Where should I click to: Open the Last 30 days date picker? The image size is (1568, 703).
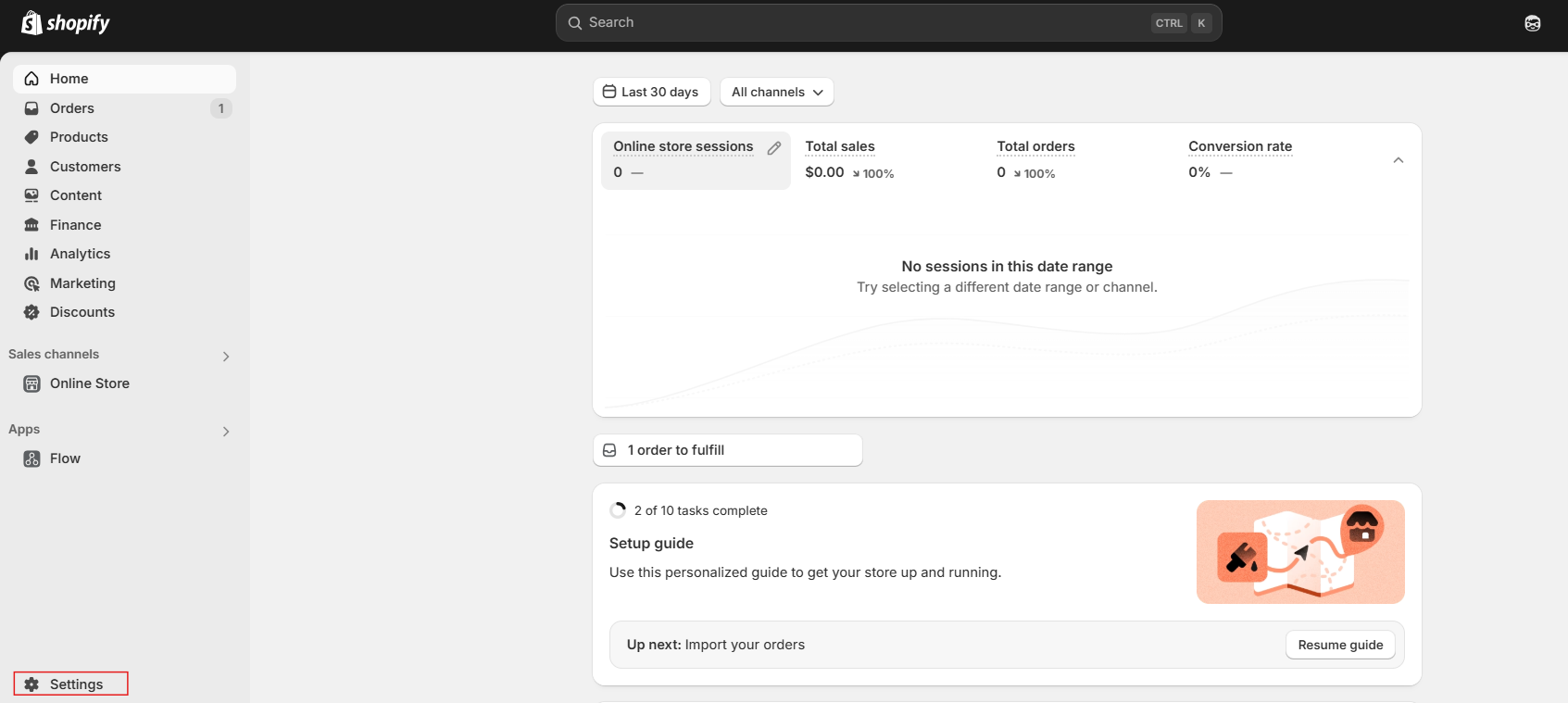[x=652, y=92]
